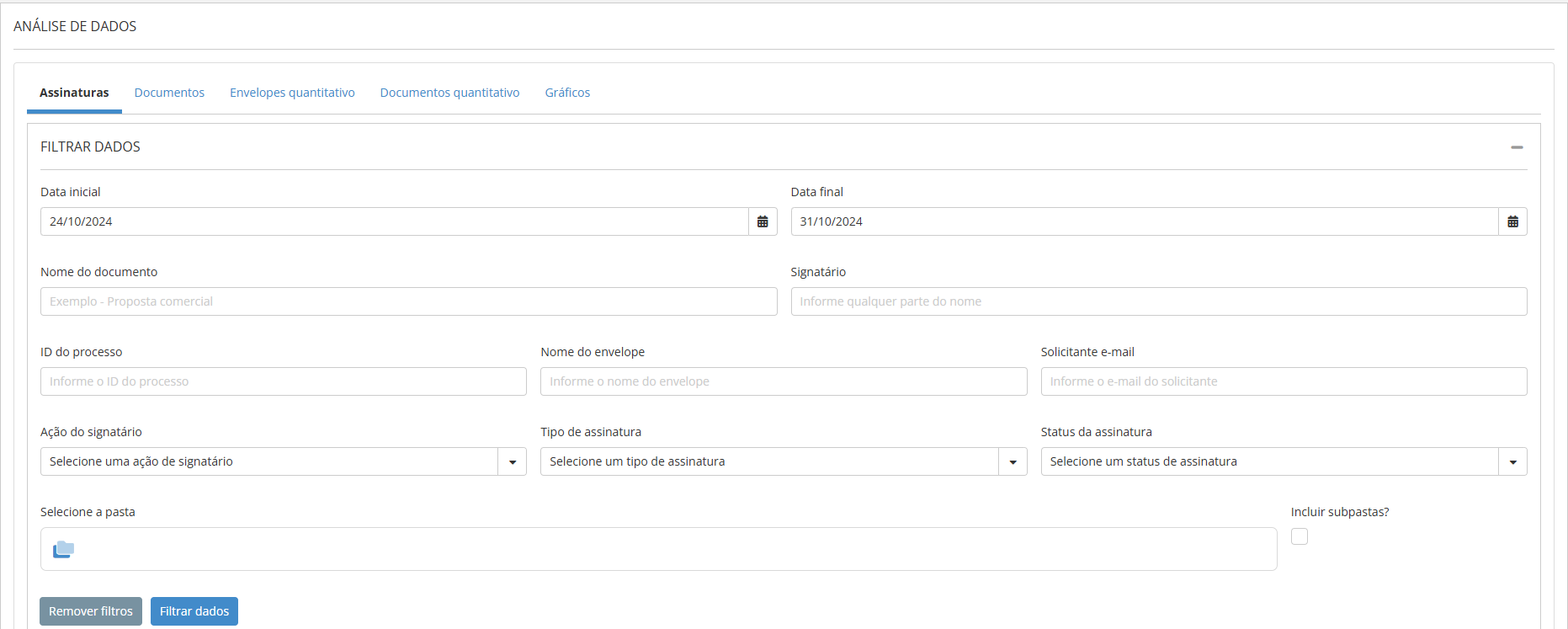Click the Solicitante e-mail field
This screenshot has width=1568, height=629.
point(1284,381)
